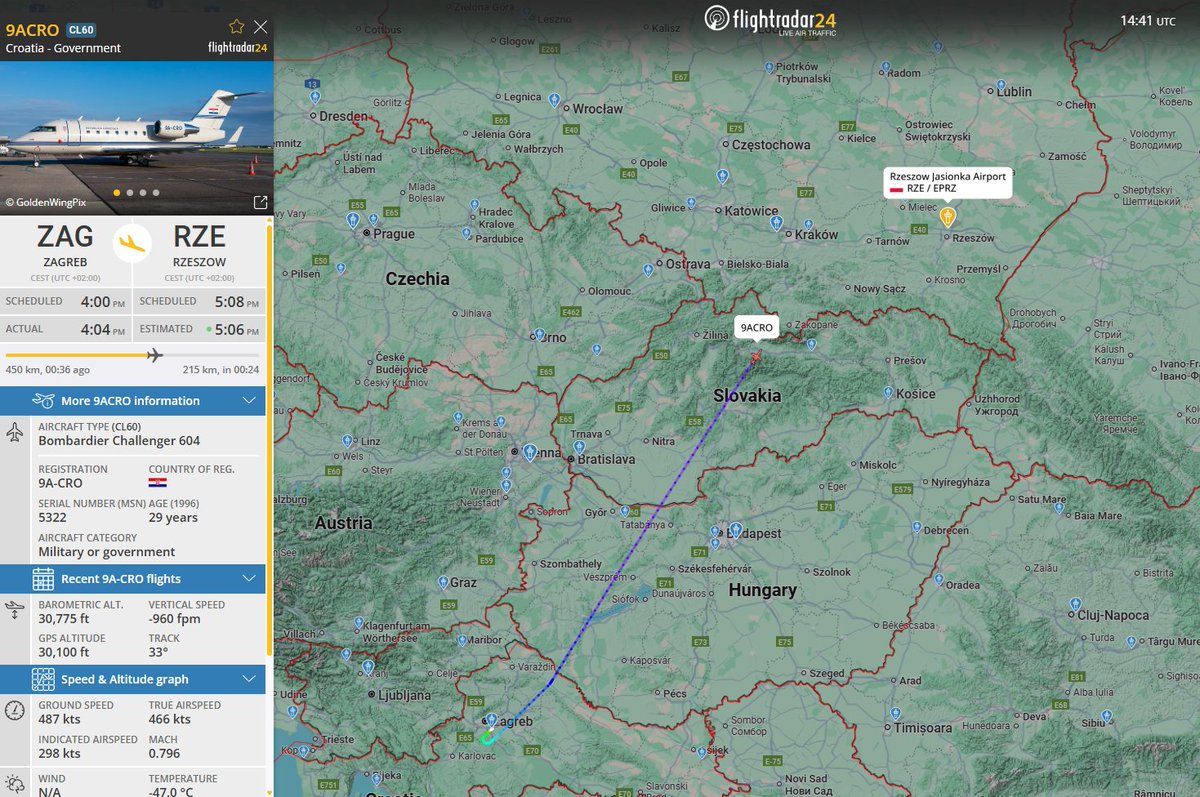Click the CL60 aircraft type badge
This screenshot has height=797, width=1200.
80,30
